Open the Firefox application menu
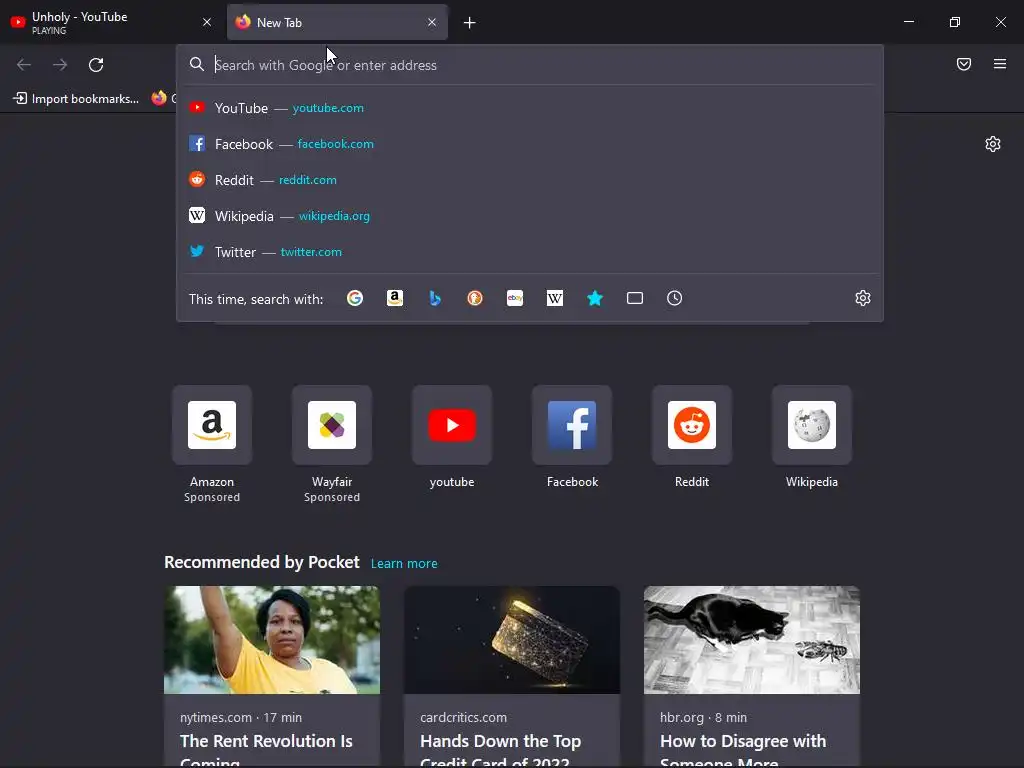 point(1000,64)
